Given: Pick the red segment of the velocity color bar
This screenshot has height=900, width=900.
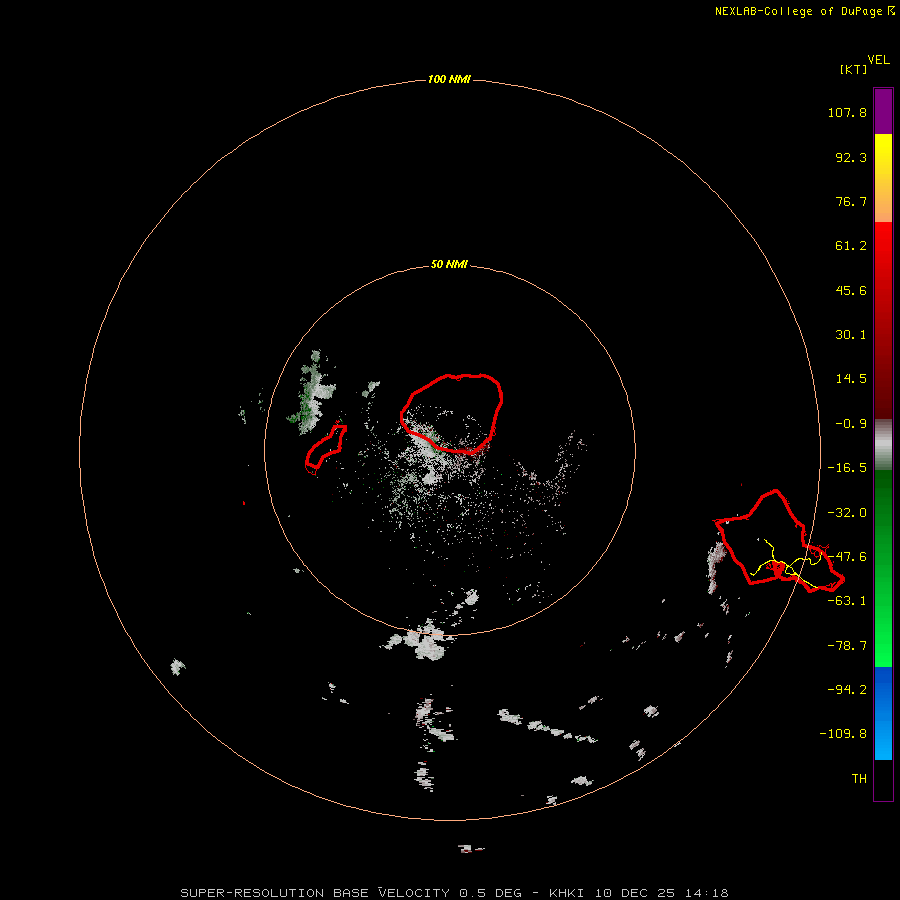Looking at the screenshot, I should tap(883, 320).
